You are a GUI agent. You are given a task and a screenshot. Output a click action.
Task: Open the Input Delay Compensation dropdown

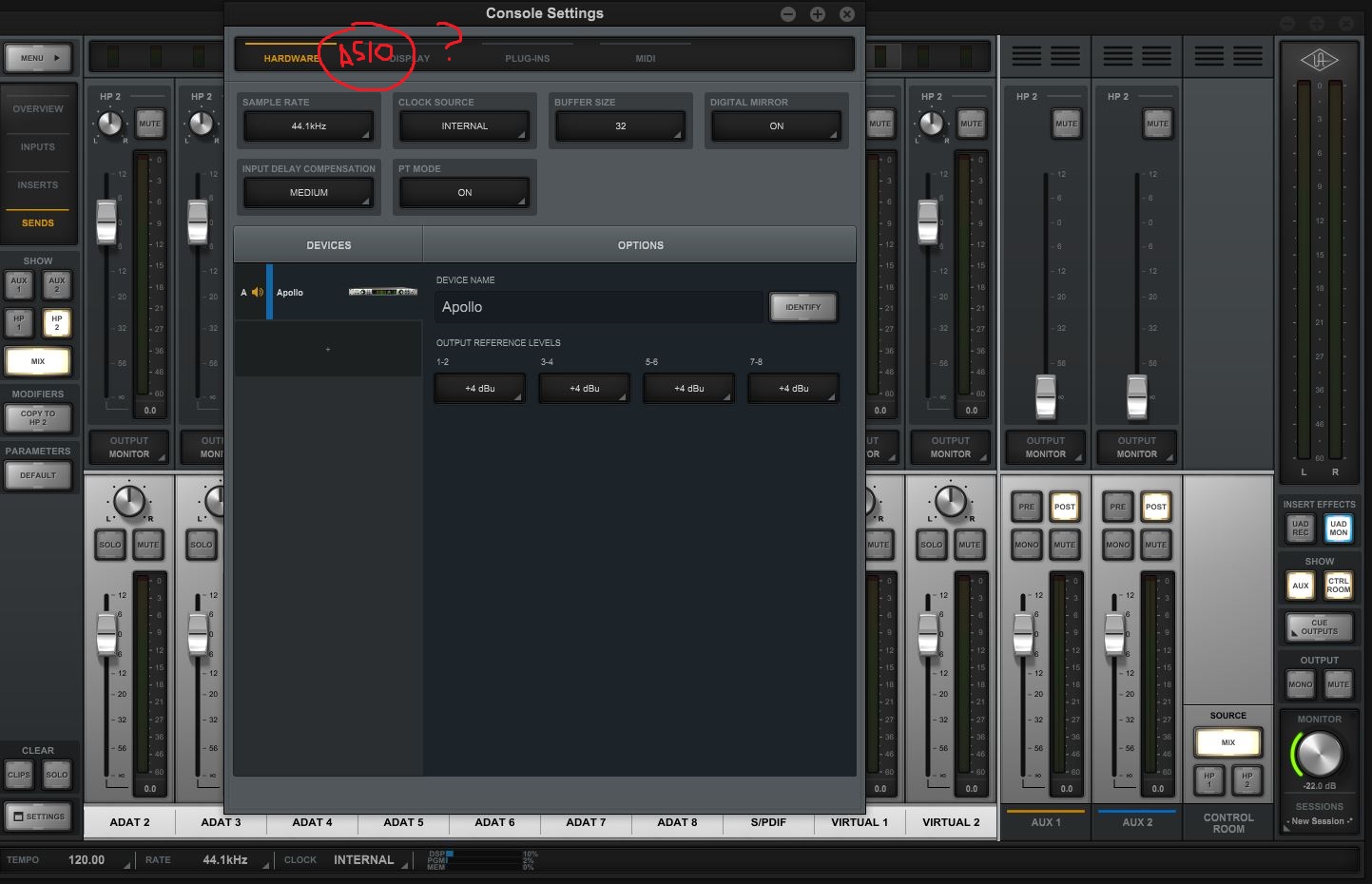(309, 192)
